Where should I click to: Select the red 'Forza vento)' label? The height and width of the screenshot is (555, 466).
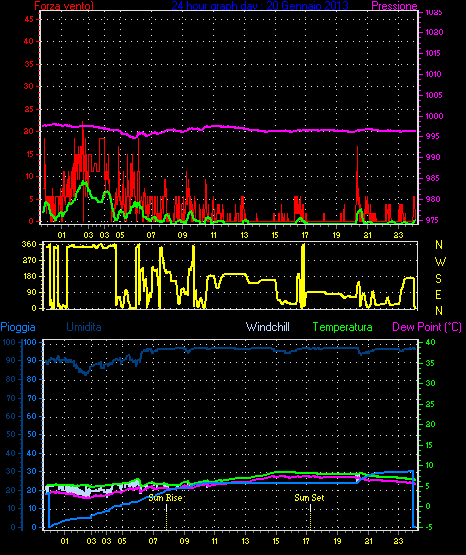(x=64, y=5)
